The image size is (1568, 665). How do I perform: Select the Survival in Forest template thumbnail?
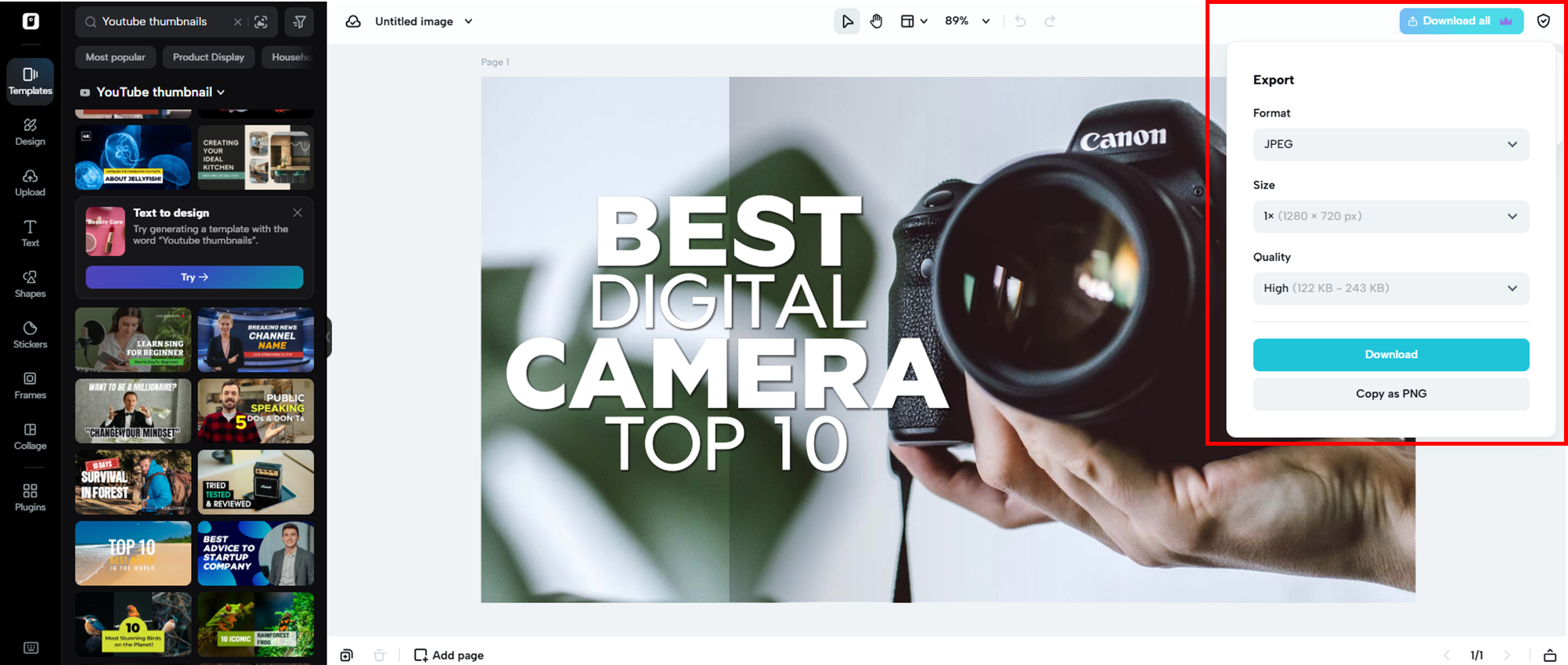click(x=133, y=482)
